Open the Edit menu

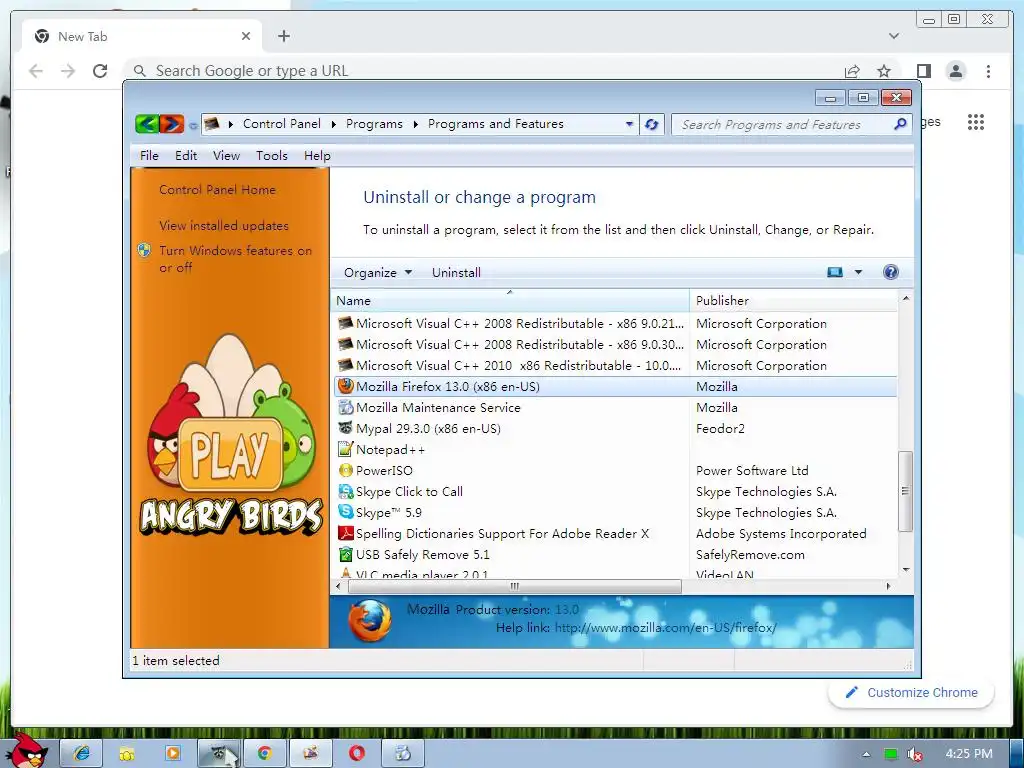[x=185, y=155]
